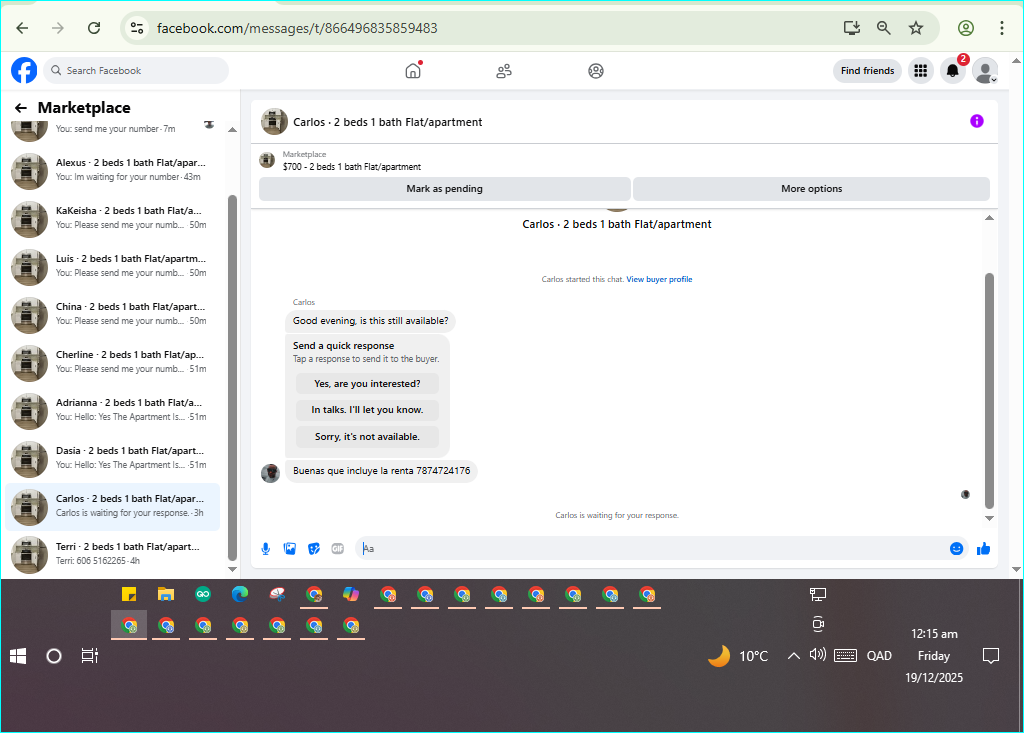
Task: Open China conversation
Action: click(x=112, y=315)
